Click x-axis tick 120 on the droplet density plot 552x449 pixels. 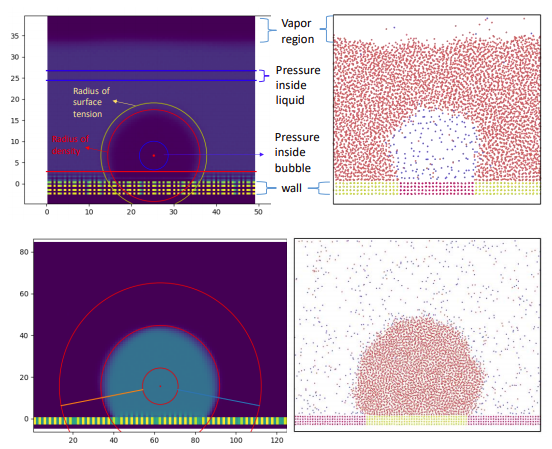tap(277, 440)
